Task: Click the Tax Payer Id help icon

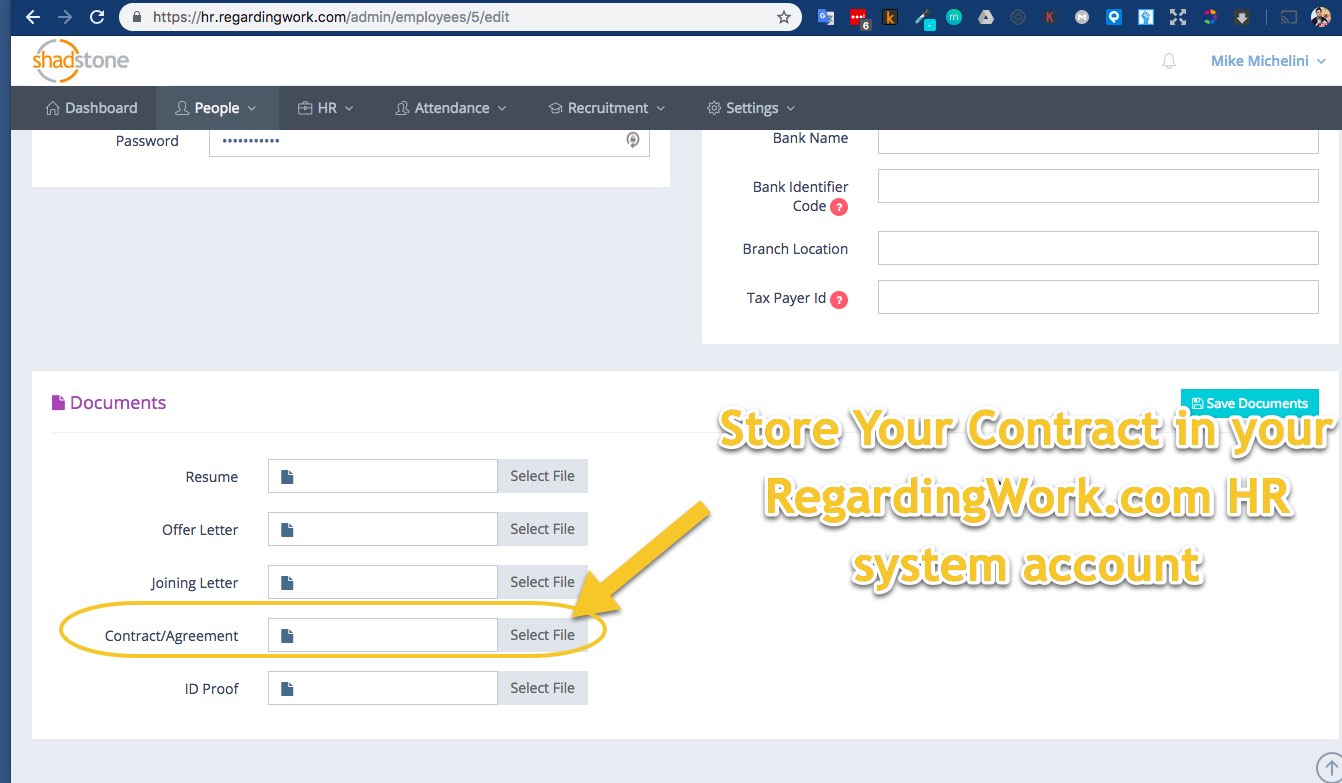Action: click(x=839, y=299)
